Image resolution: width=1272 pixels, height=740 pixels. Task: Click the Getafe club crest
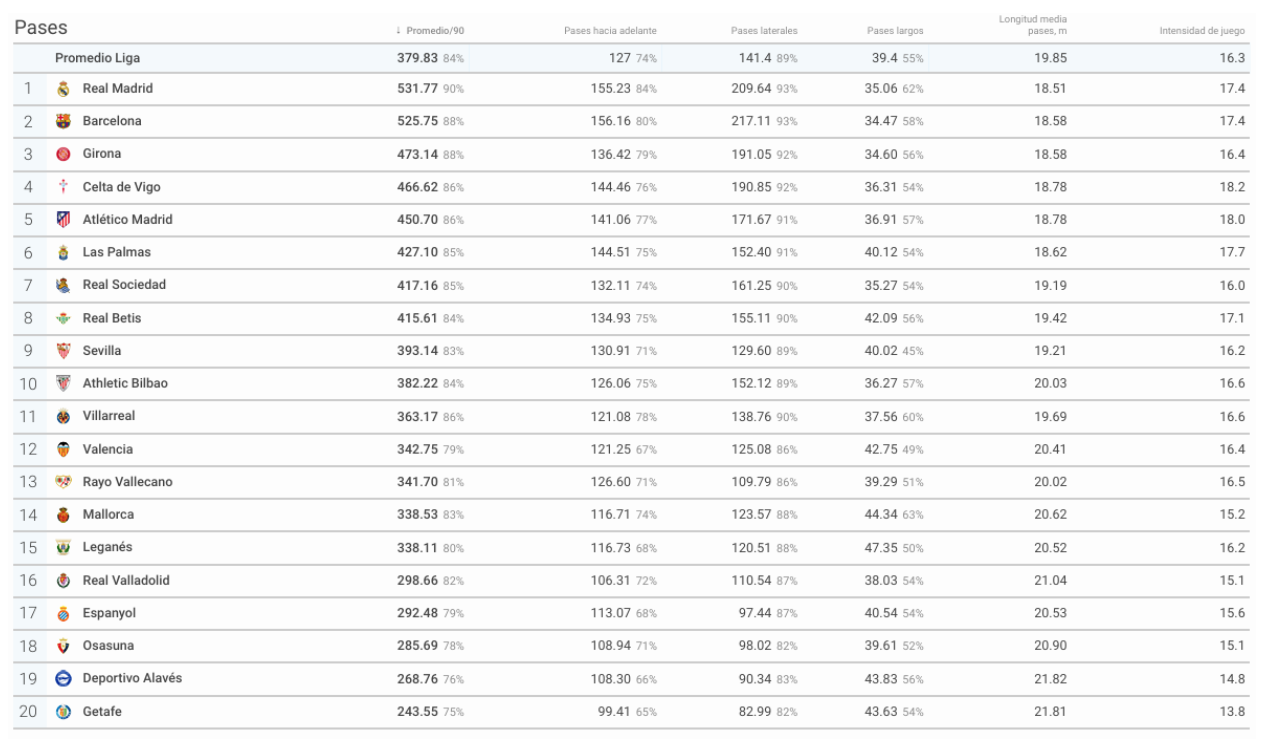click(63, 711)
